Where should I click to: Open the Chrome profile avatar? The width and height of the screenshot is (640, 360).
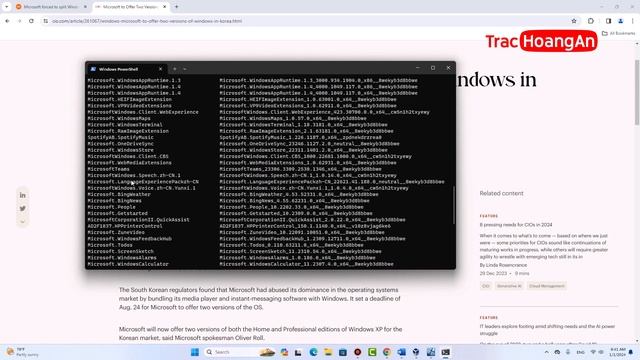click(x=620, y=21)
